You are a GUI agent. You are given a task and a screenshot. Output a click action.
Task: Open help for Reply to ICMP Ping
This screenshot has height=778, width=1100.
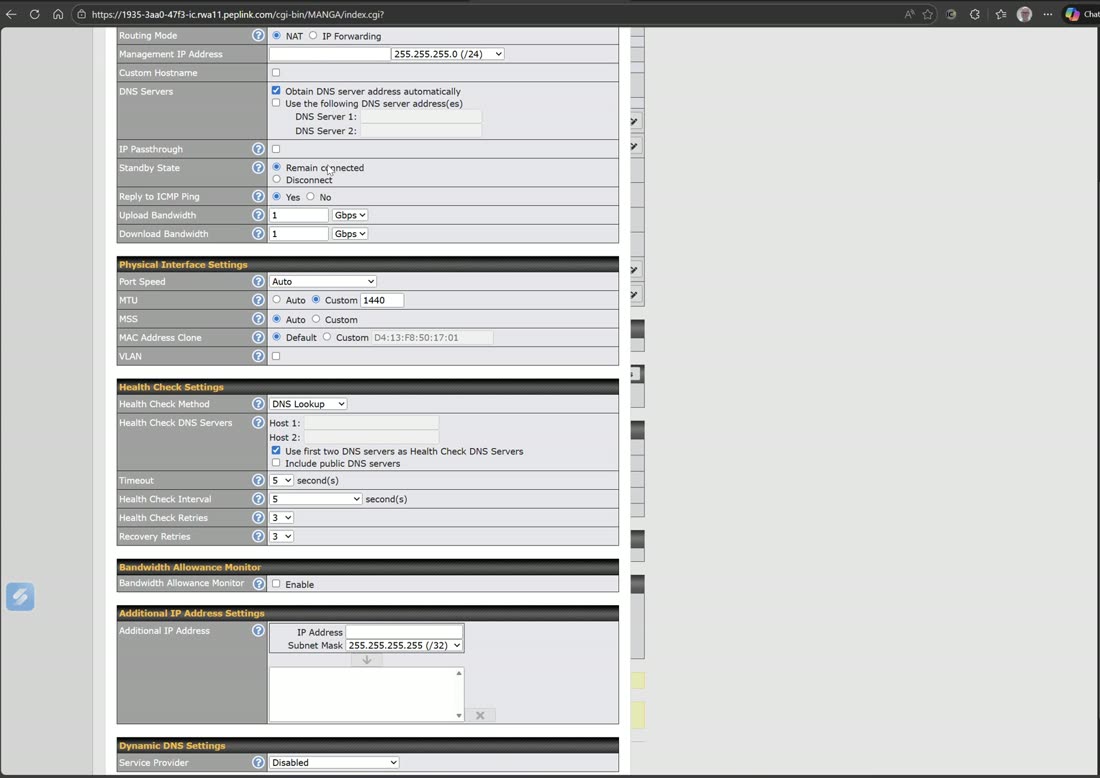point(258,196)
